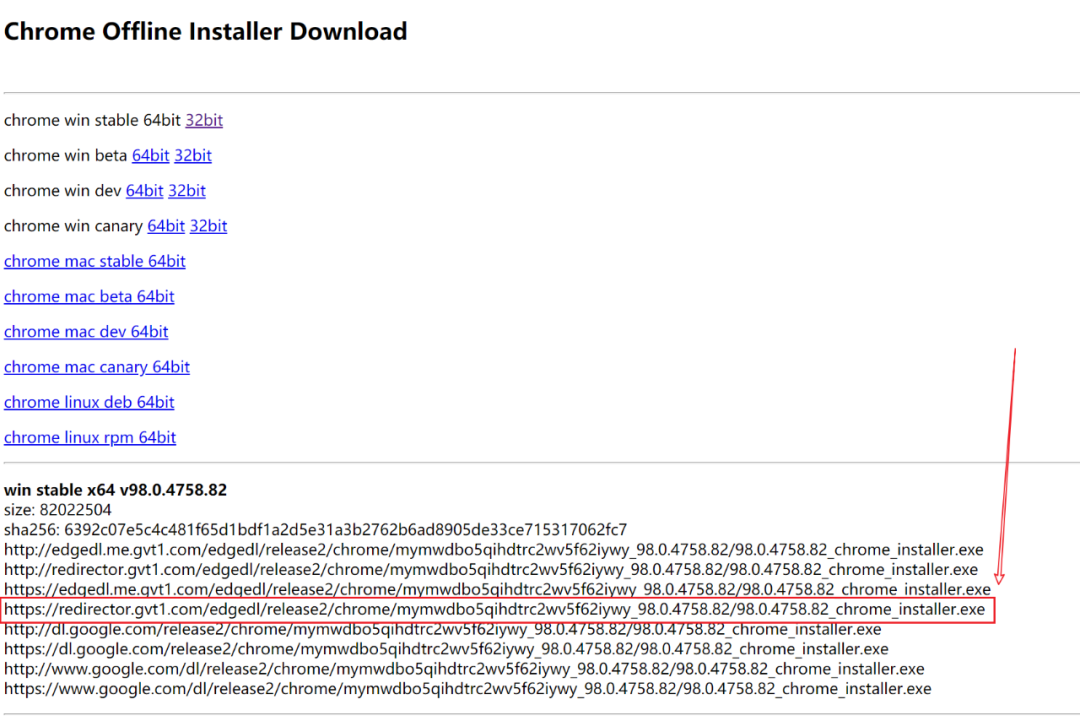Click the chrome linux rpm 64bit link
The image size is (1080, 721).
tap(90, 438)
